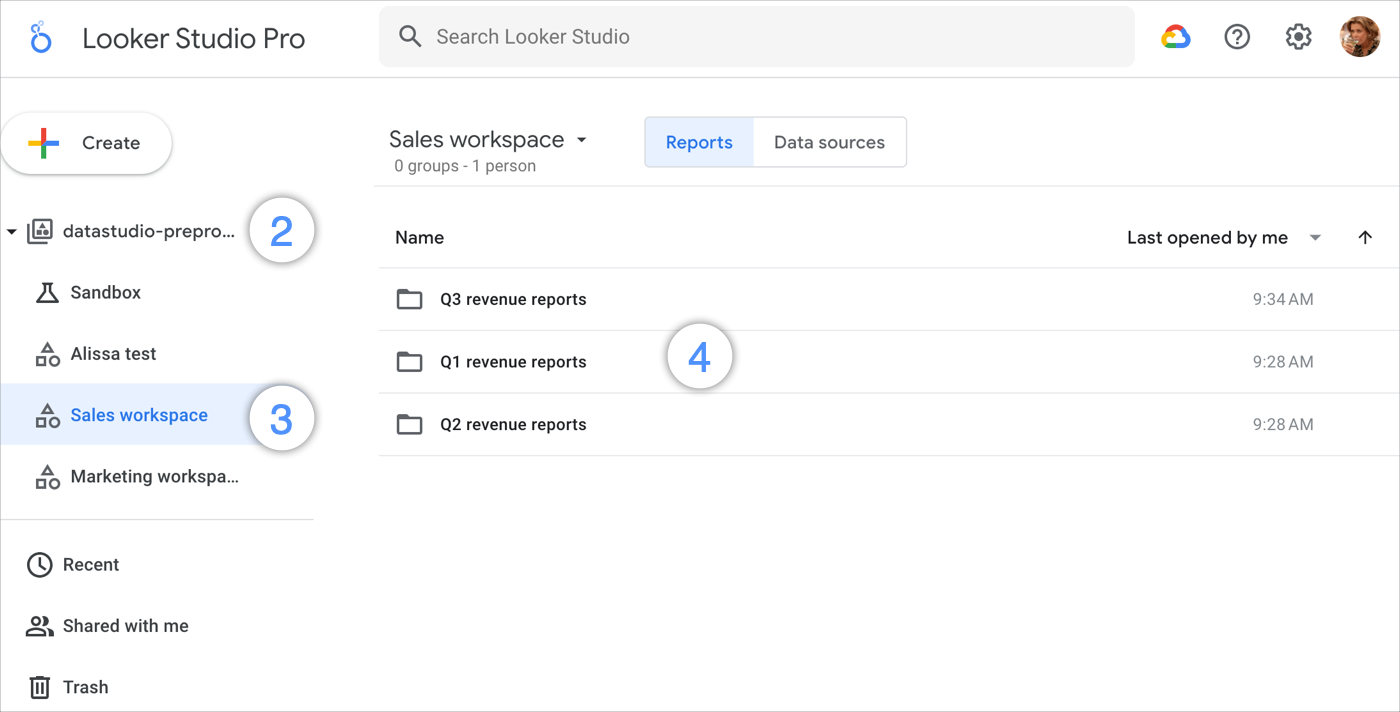View items Shared with me
1400x712 pixels.
pos(126,625)
